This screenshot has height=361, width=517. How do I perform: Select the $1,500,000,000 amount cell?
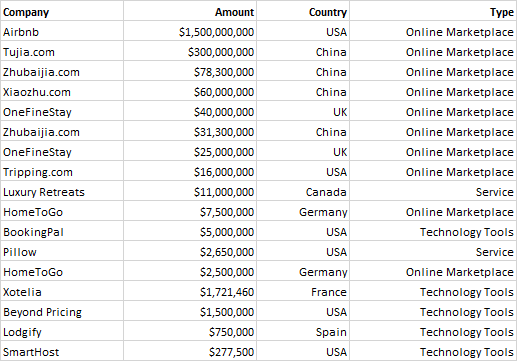(x=190, y=31)
